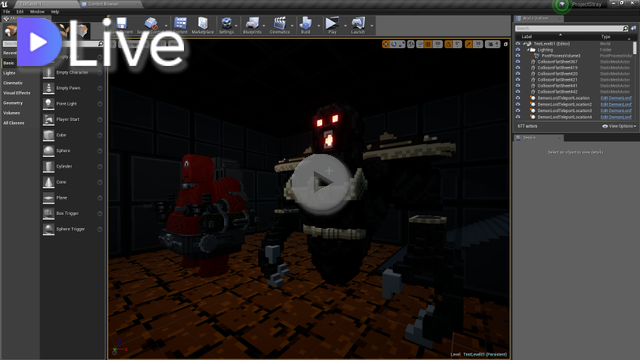
Task: Toggle visibility of DemonLordTeleportLocation
Action: point(518,98)
